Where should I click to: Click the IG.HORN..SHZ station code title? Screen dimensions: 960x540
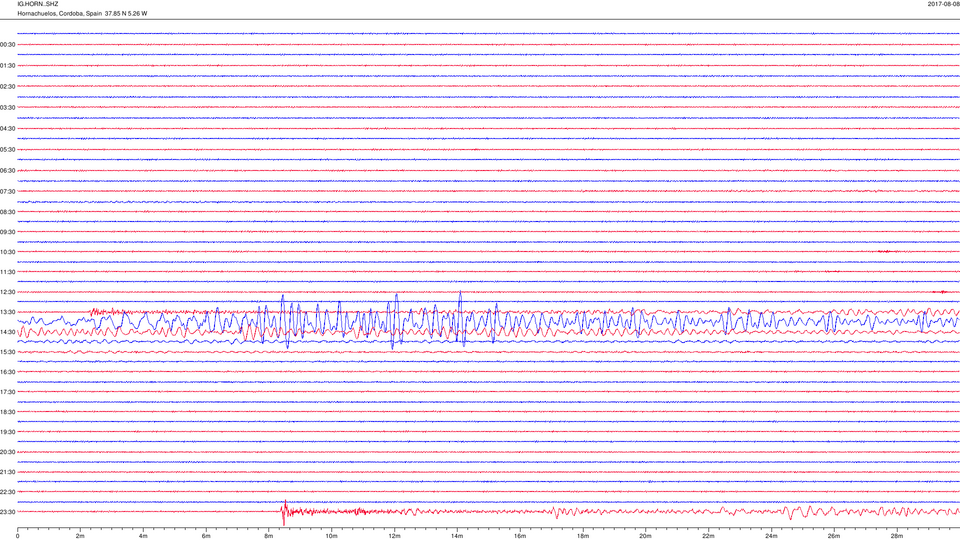38,4
